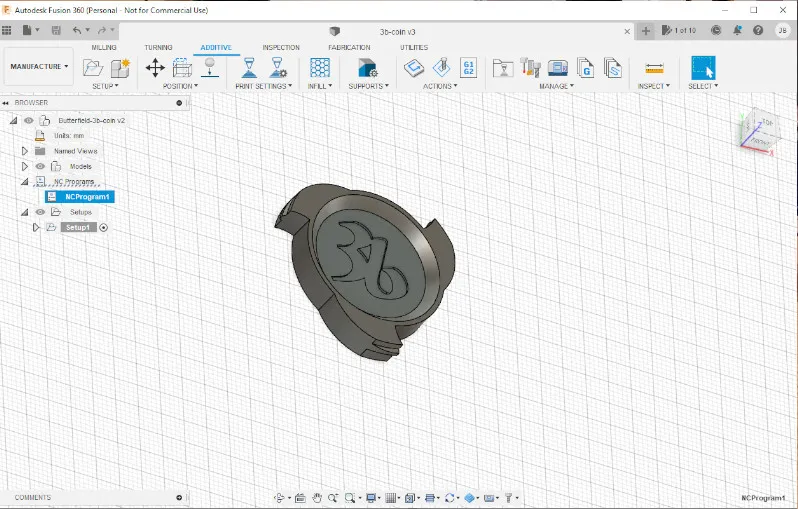
Task: Toggle visibility of Butterfield-3b-coin v2
Action: [29, 121]
